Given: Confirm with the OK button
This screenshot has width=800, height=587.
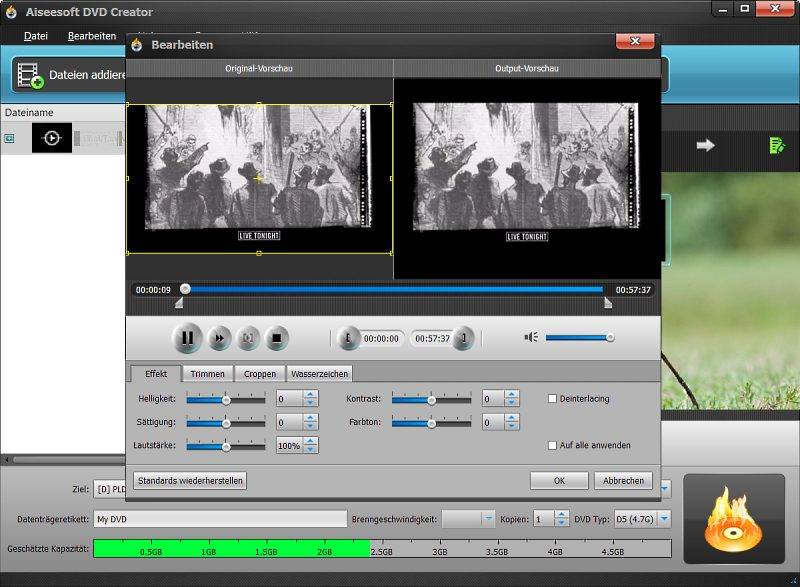Looking at the screenshot, I should pyautogui.click(x=559, y=480).
